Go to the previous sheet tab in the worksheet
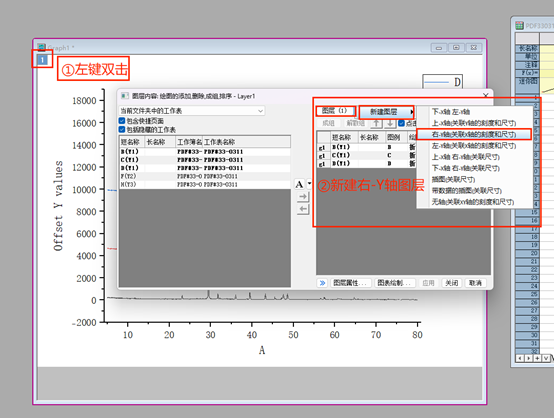This screenshot has height=418, width=554. [519, 358]
